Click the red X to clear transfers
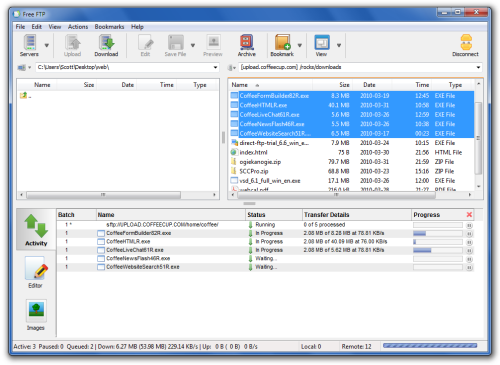This screenshot has height=365, width=500. [469, 215]
